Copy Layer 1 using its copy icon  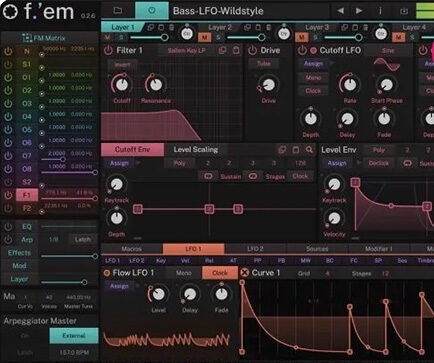[x=151, y=27]
